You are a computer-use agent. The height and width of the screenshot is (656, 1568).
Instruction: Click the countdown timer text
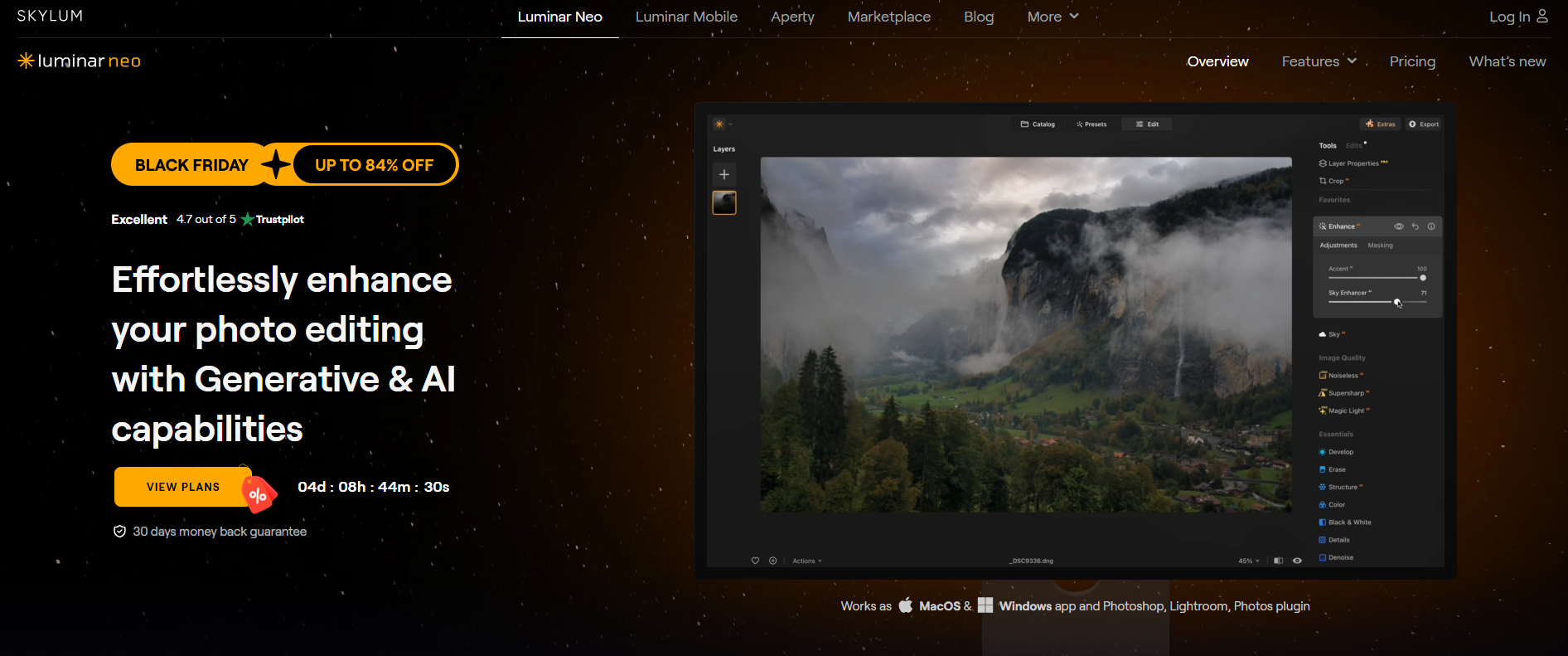click(x=374, y=487)
